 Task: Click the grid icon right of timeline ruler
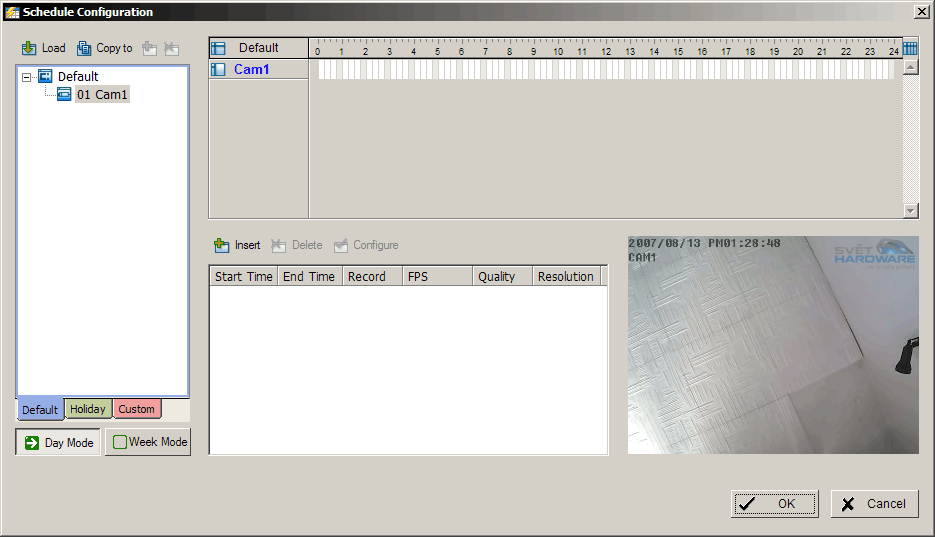click(910, 48)
